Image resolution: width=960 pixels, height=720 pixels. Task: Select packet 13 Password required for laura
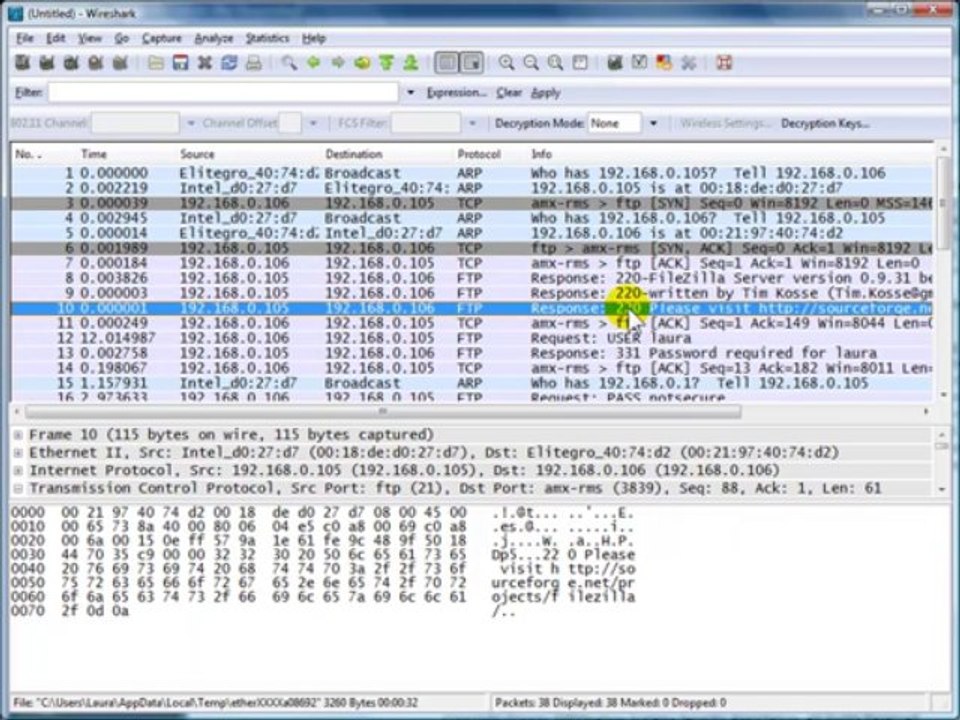(x=471, y=353)
